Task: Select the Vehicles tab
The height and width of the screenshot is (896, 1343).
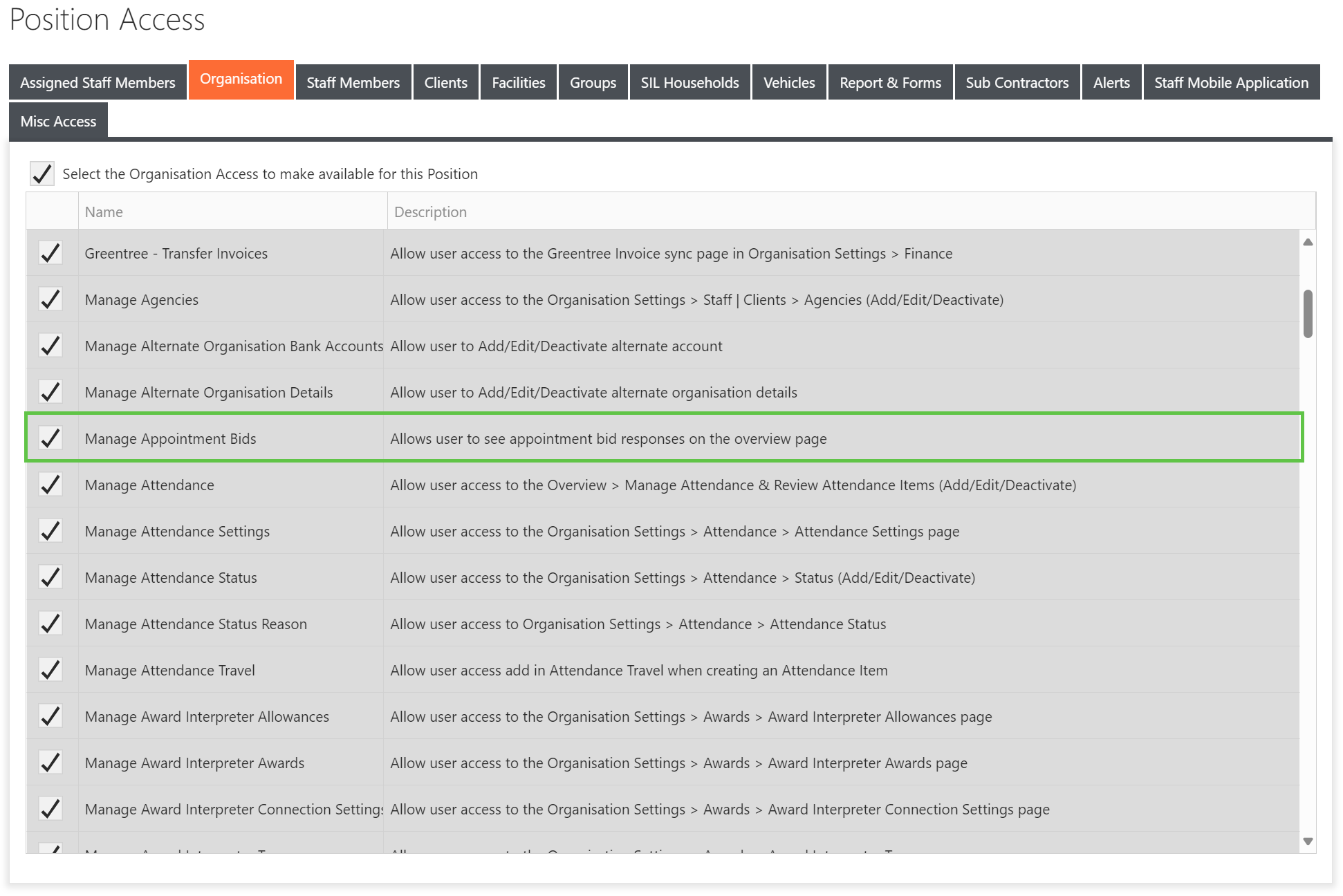Action: 789,82
